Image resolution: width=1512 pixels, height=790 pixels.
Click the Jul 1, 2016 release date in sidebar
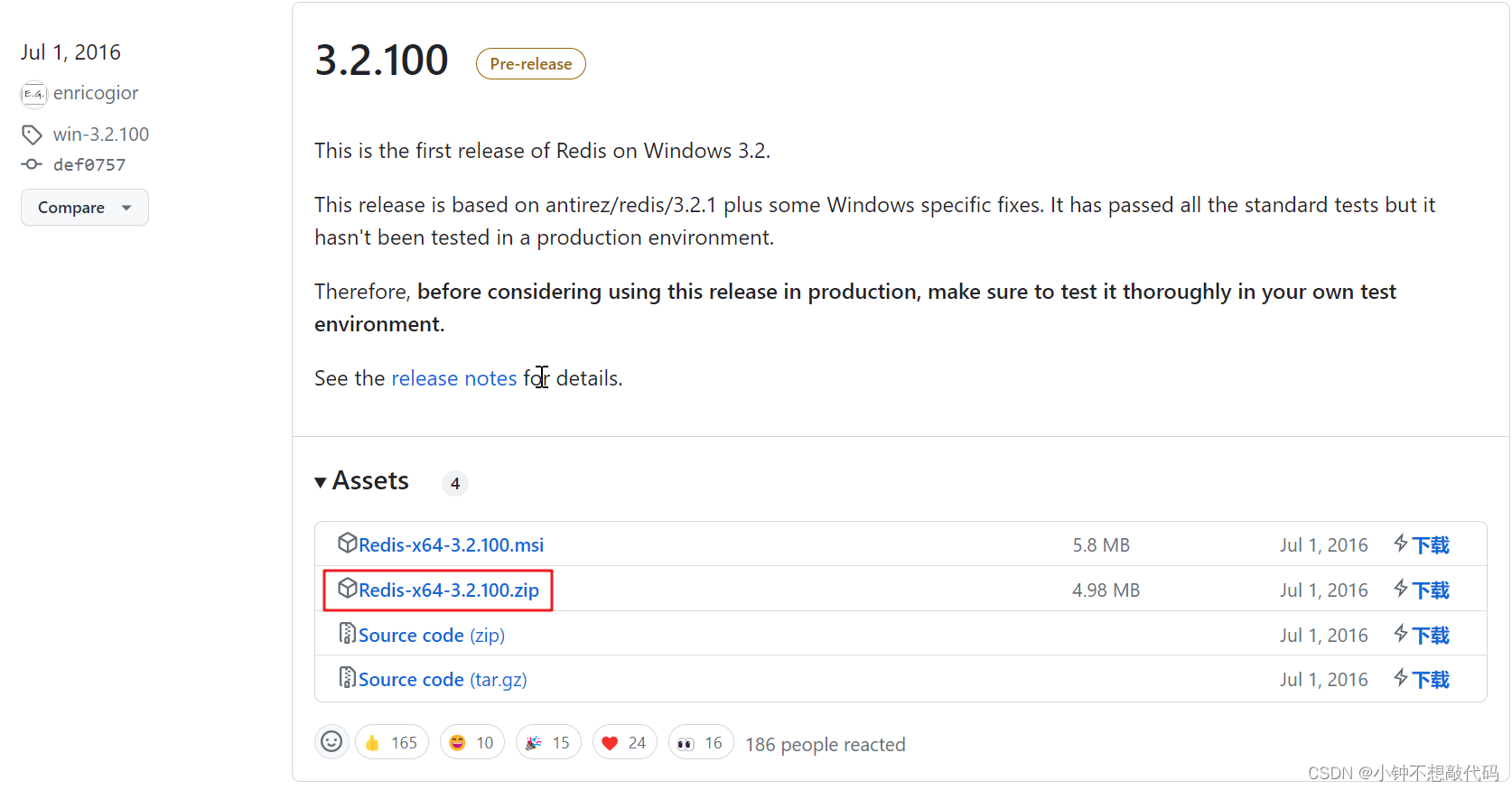coord(70,52)
